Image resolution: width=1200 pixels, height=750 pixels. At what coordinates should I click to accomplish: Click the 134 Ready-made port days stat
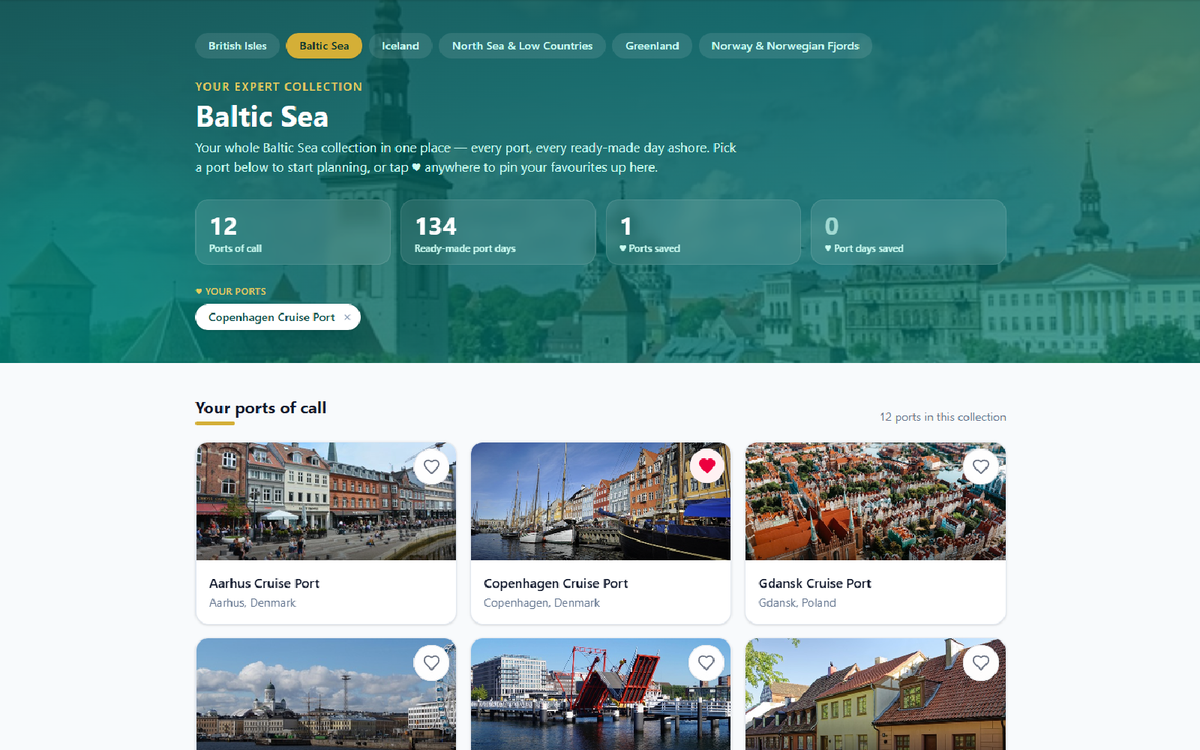pos(498,232)
